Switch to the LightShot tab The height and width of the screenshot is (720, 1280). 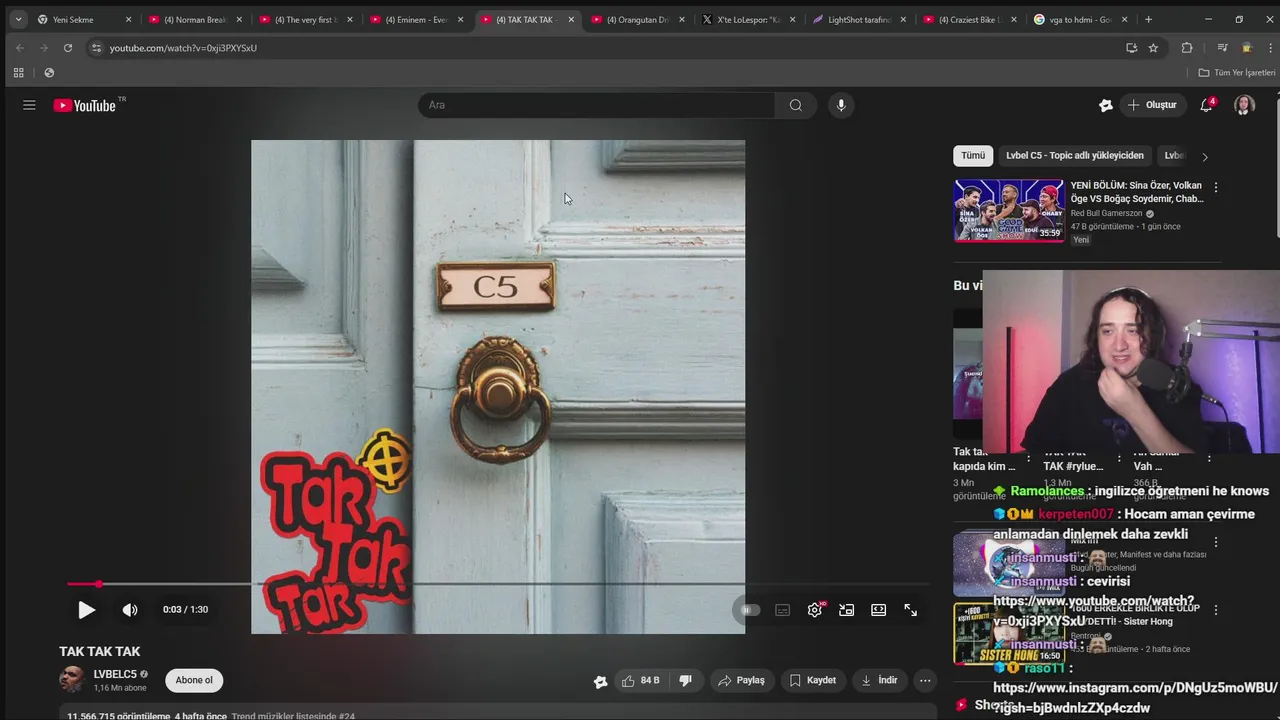(x=860, y=19)
